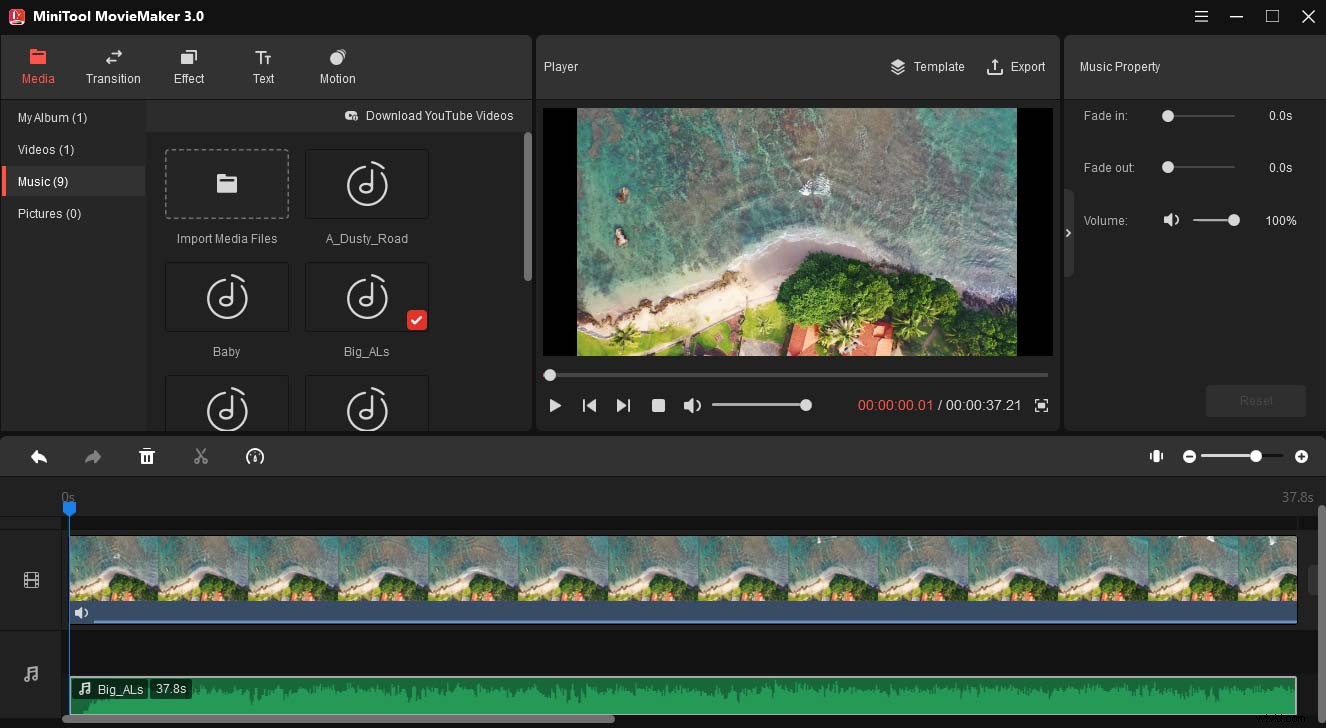Click the undo arrow in timeline toolbar

[39, 457]
